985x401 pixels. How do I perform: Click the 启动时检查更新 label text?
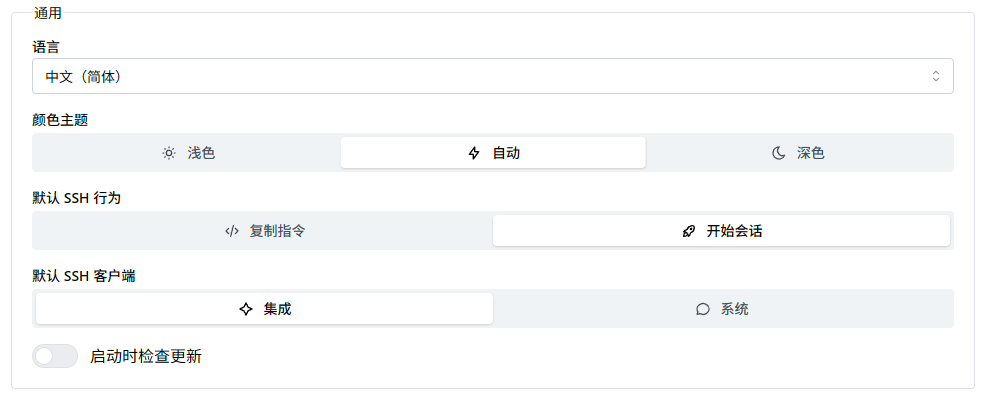coord(146,356)
